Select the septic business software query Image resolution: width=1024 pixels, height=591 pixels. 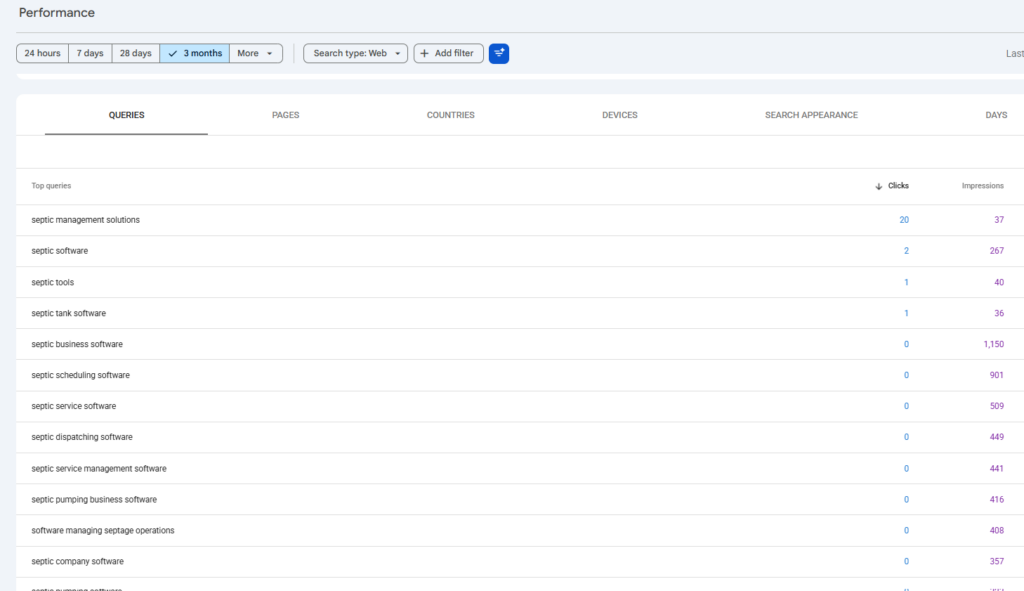[77, 344]
